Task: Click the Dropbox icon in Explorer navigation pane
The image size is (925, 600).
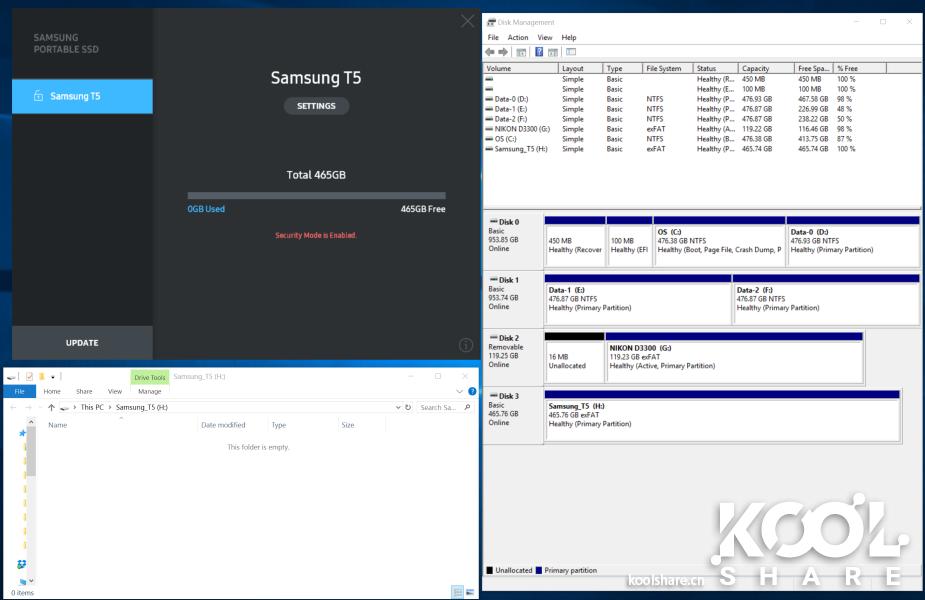Action: click(22, 564)
